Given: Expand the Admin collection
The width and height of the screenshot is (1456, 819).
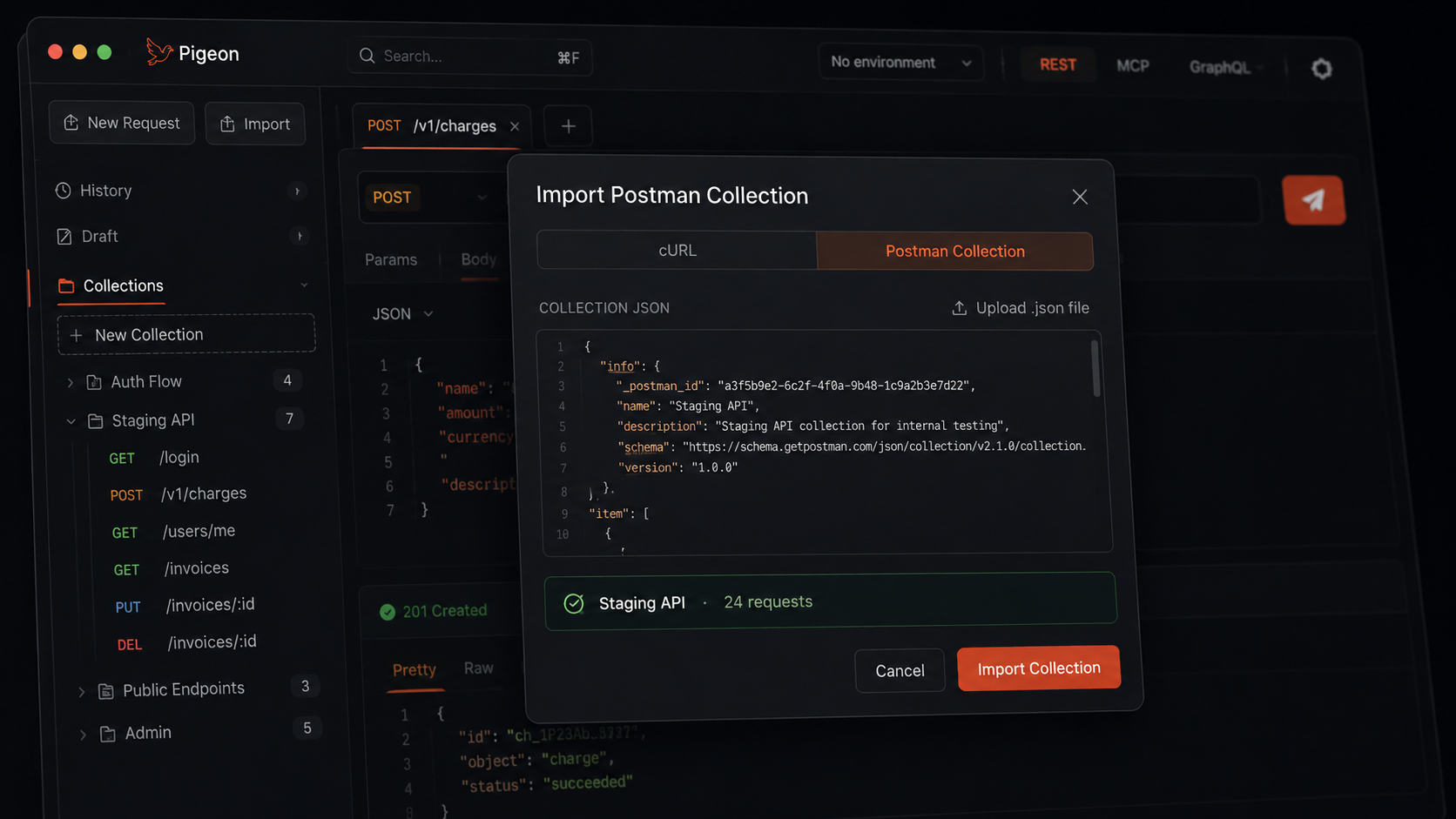Looking at the screenshot, I should coord(83,735).
